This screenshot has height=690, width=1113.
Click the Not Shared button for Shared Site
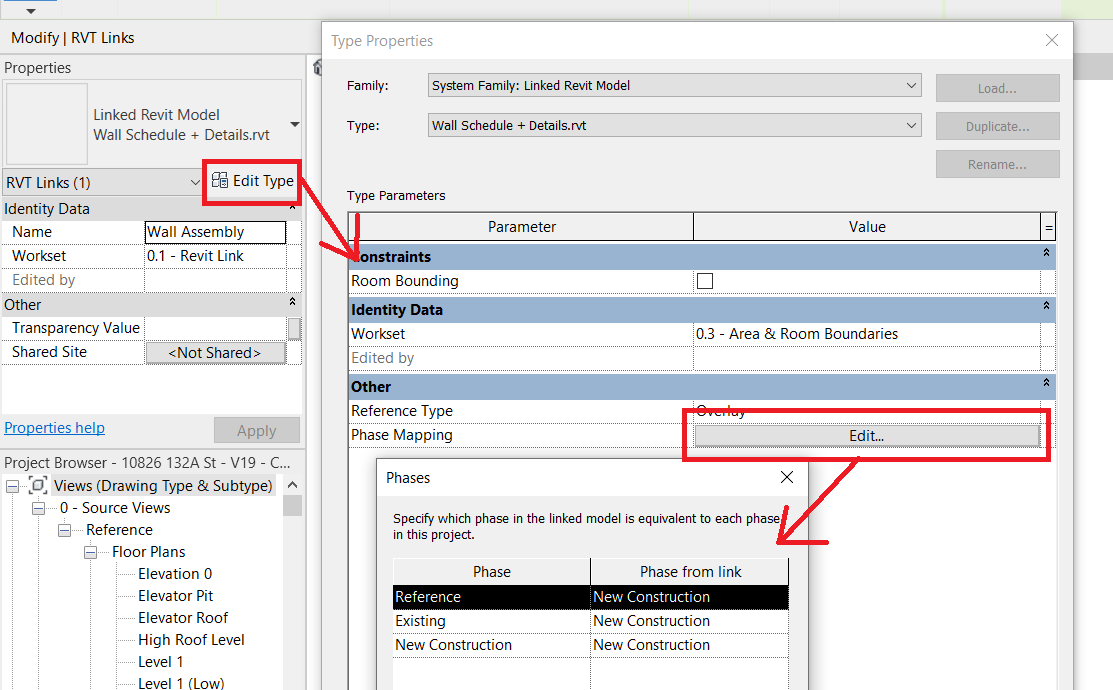point(215,352)
